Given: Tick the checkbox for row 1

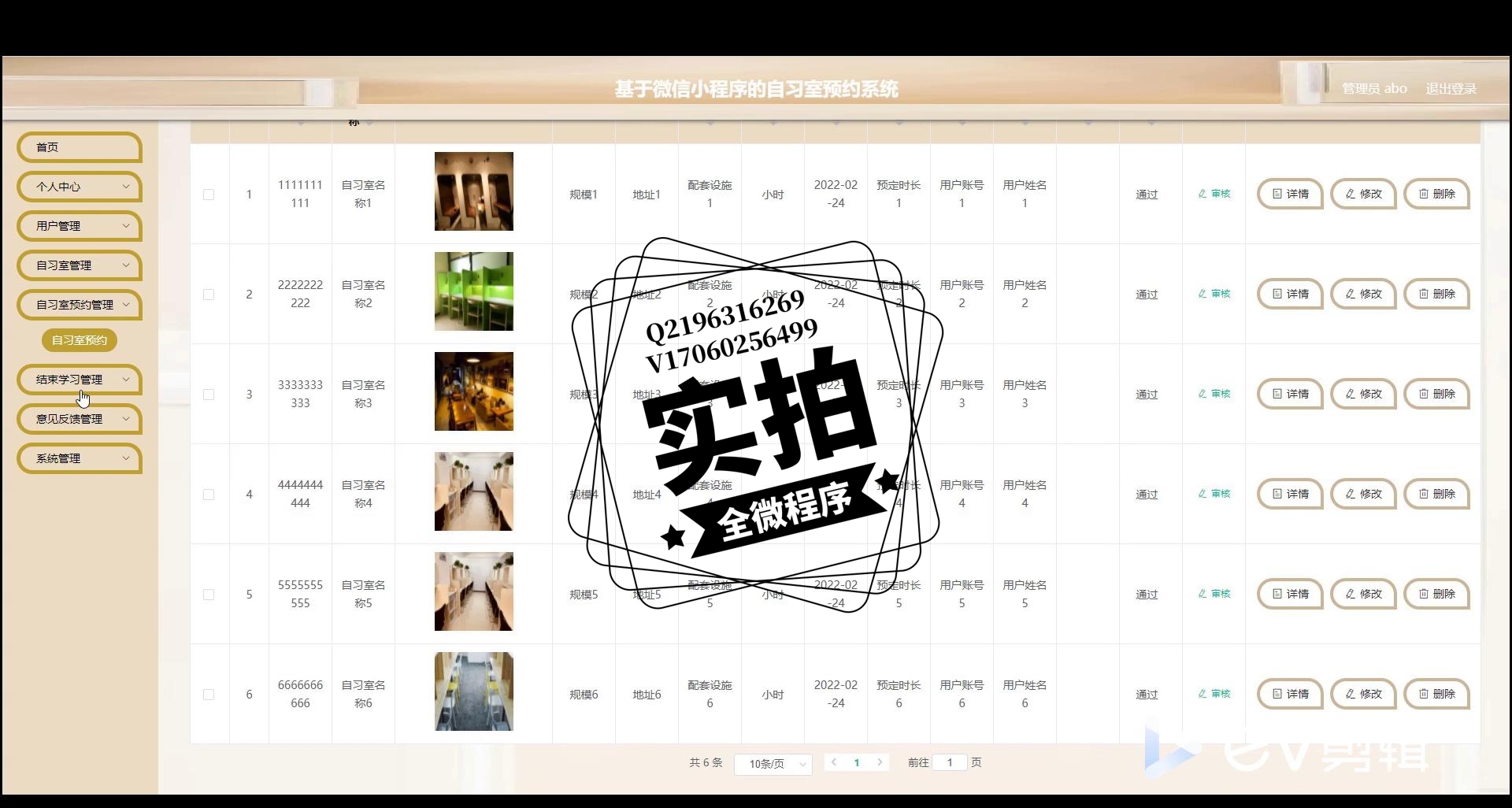Looking at the screenshot, I should point(209,195).
